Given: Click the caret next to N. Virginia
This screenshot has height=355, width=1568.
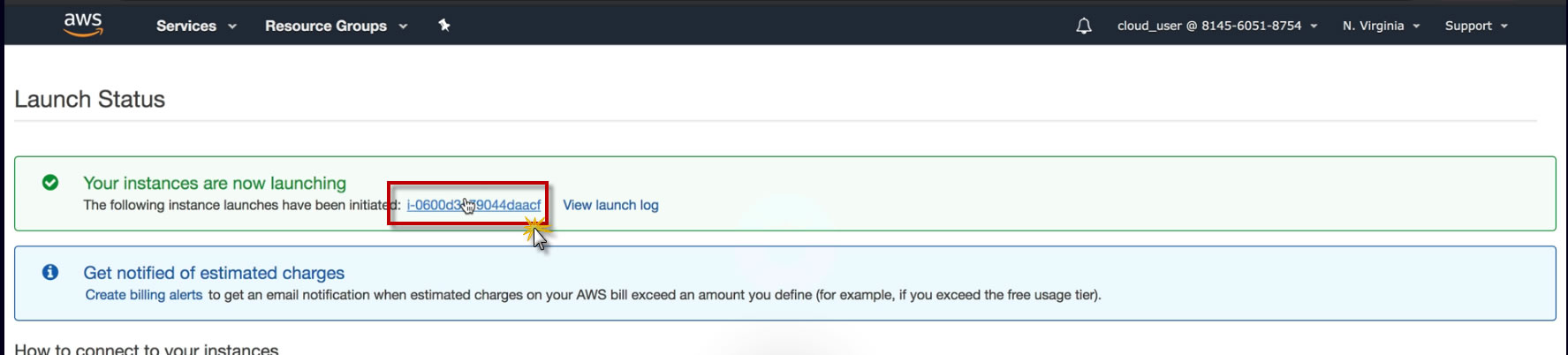Looking at the screenshot, I should pos(1416,26).
